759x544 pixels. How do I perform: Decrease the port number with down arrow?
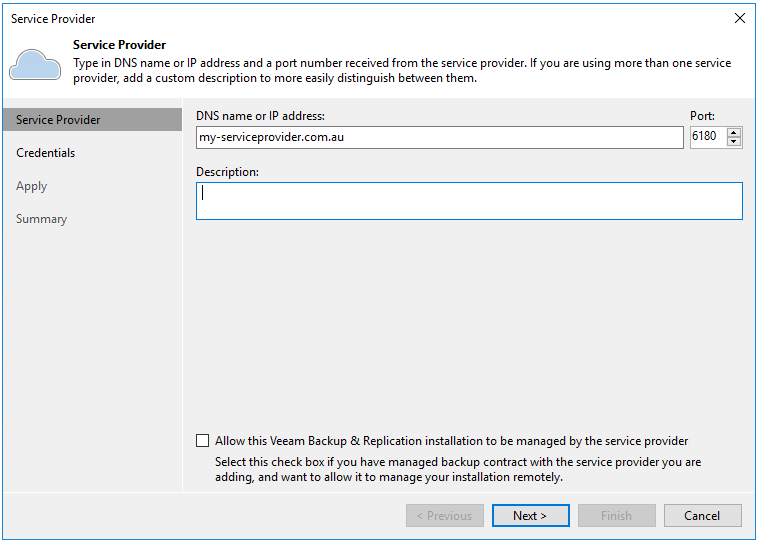coord(734,142)
